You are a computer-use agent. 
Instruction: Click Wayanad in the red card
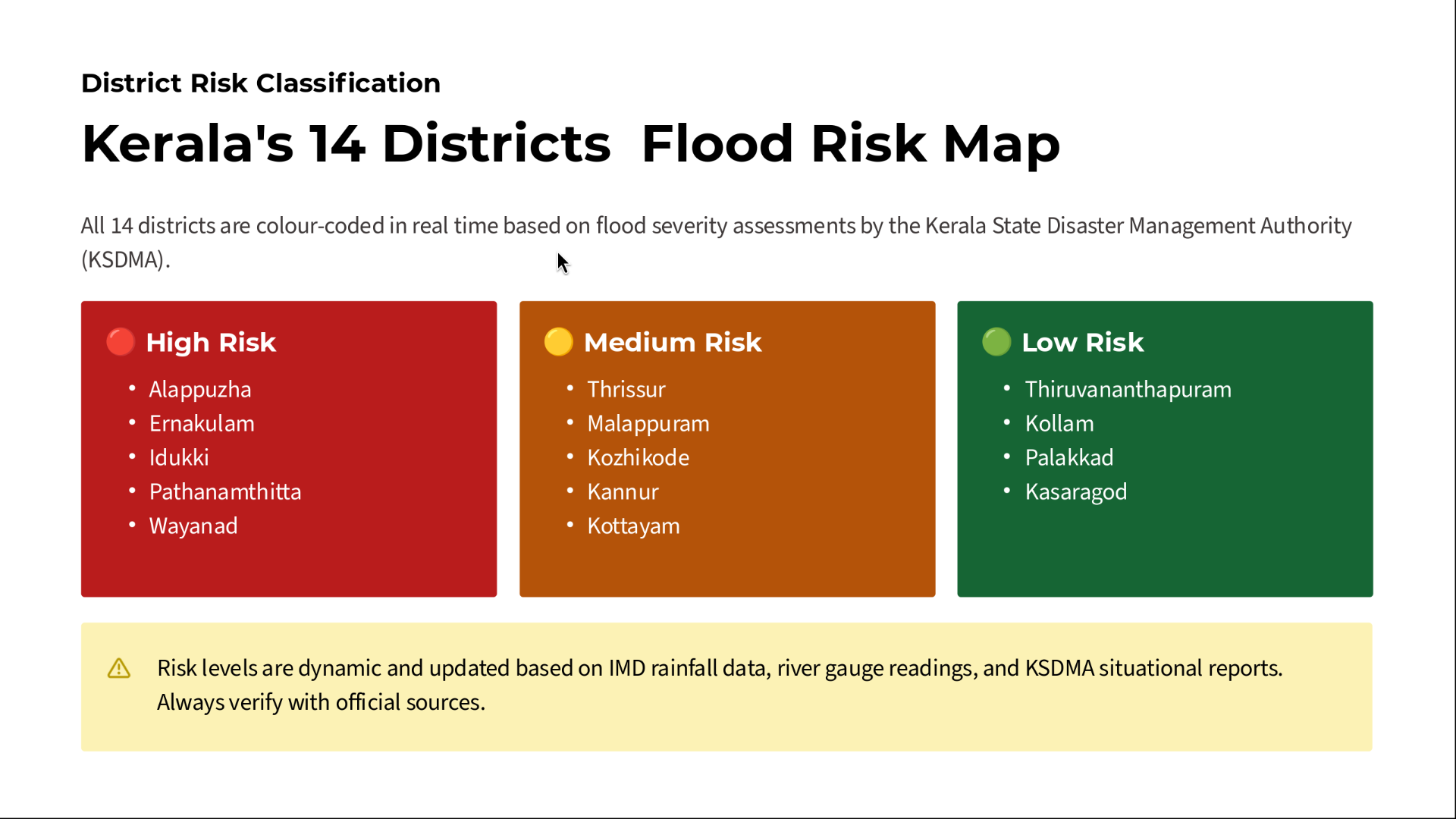click(193, 526)
